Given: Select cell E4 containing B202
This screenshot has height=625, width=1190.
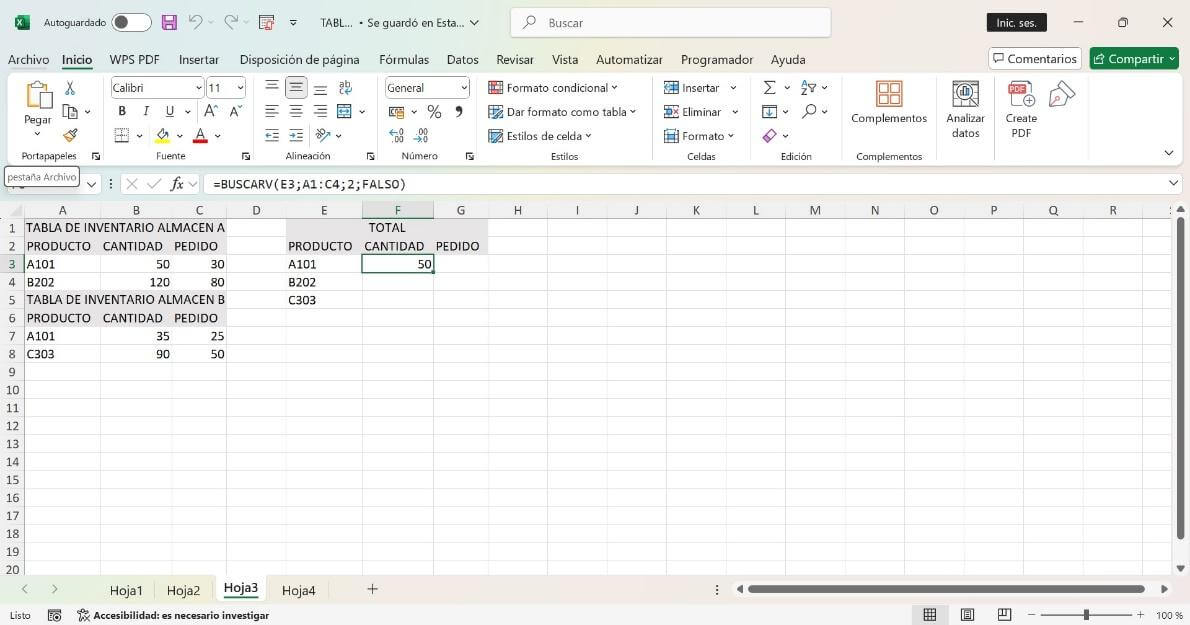Looking at the screenshot, I should (x=324, y=282).
